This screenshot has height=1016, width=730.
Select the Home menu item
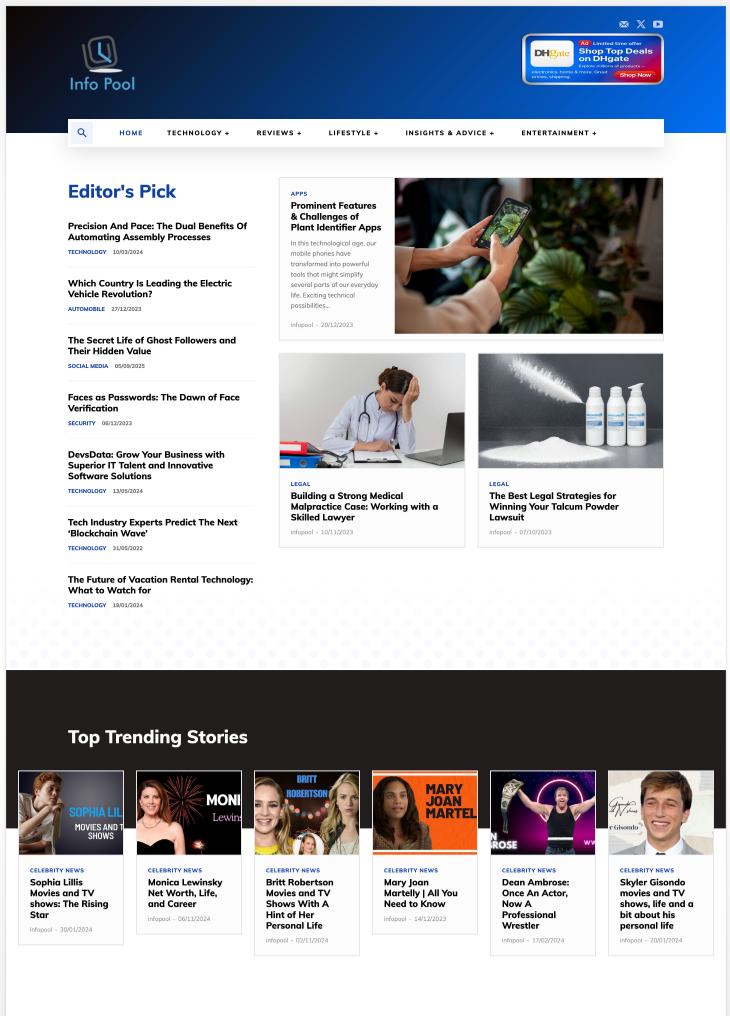(131, 133)
